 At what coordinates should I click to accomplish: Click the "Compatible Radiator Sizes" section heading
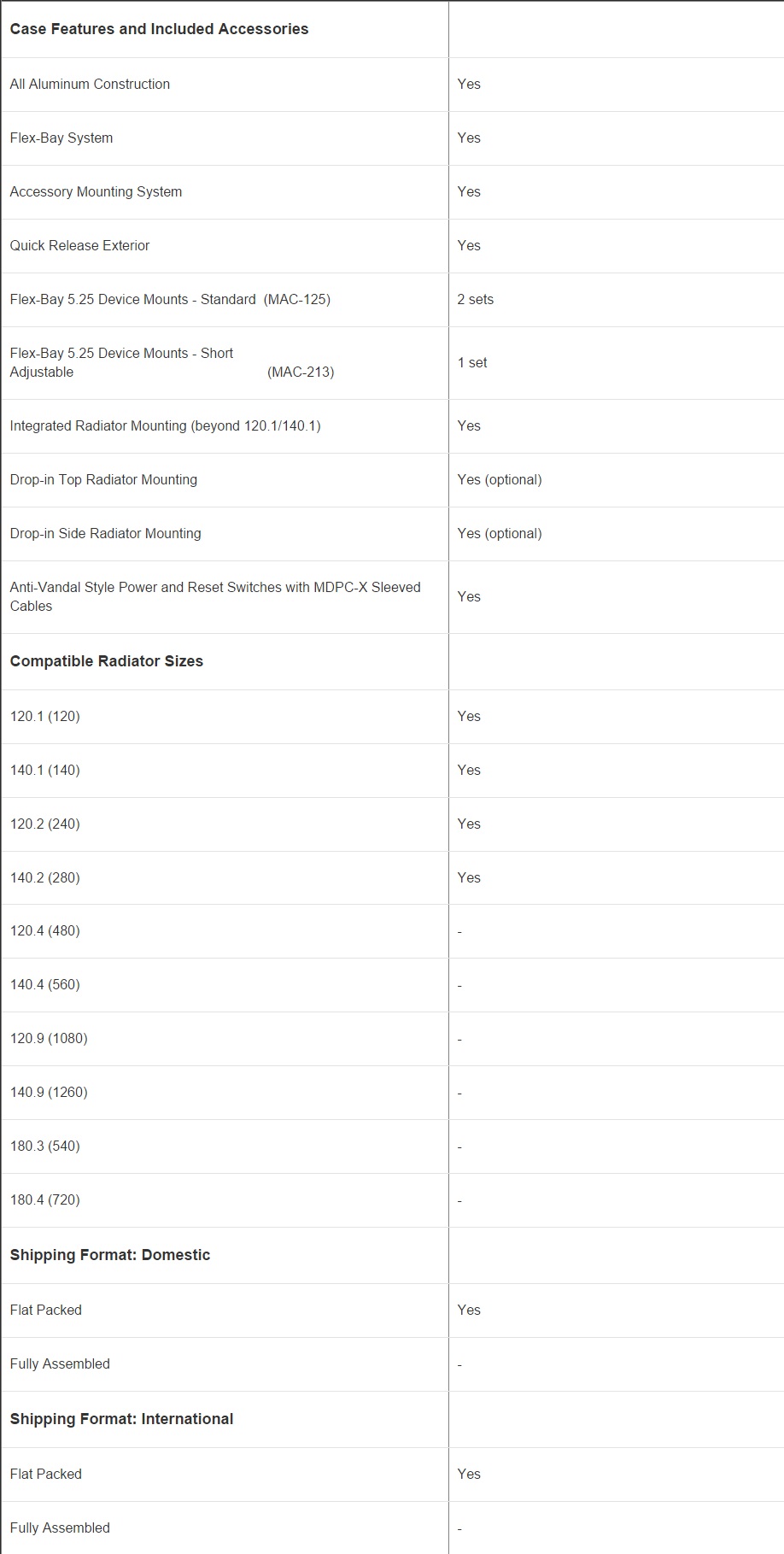107,661
